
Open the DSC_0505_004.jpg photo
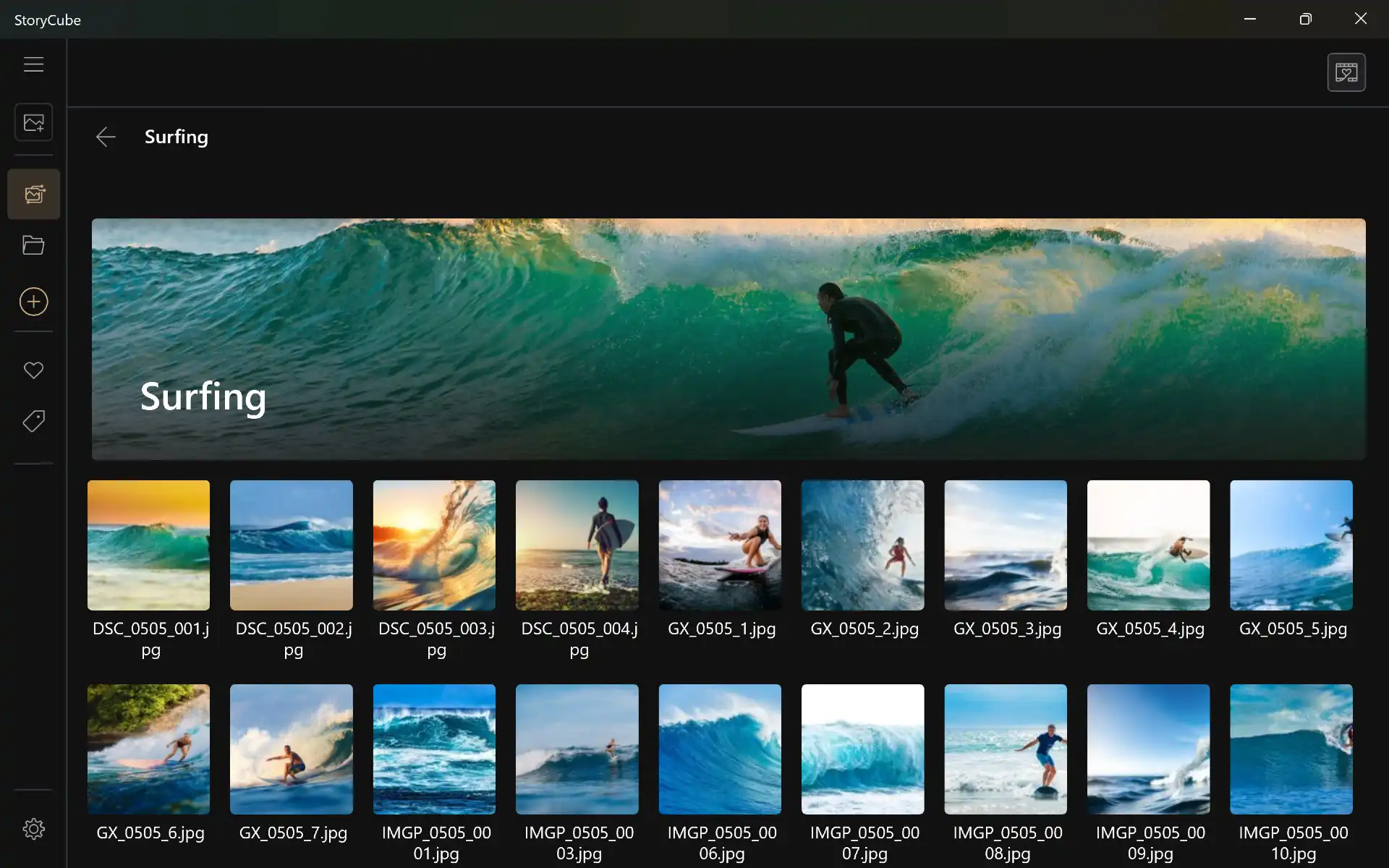tap(577, 545)
